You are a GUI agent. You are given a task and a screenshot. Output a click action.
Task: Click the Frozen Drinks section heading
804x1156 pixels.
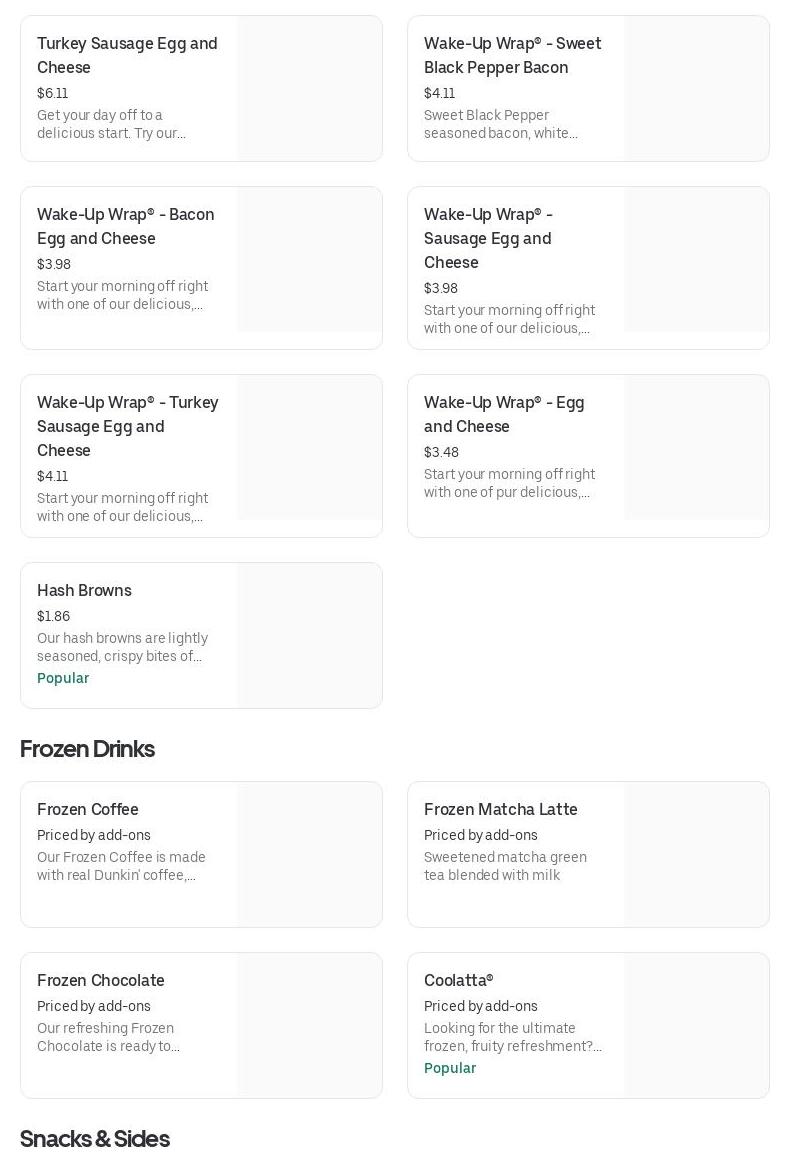[87, 749]
